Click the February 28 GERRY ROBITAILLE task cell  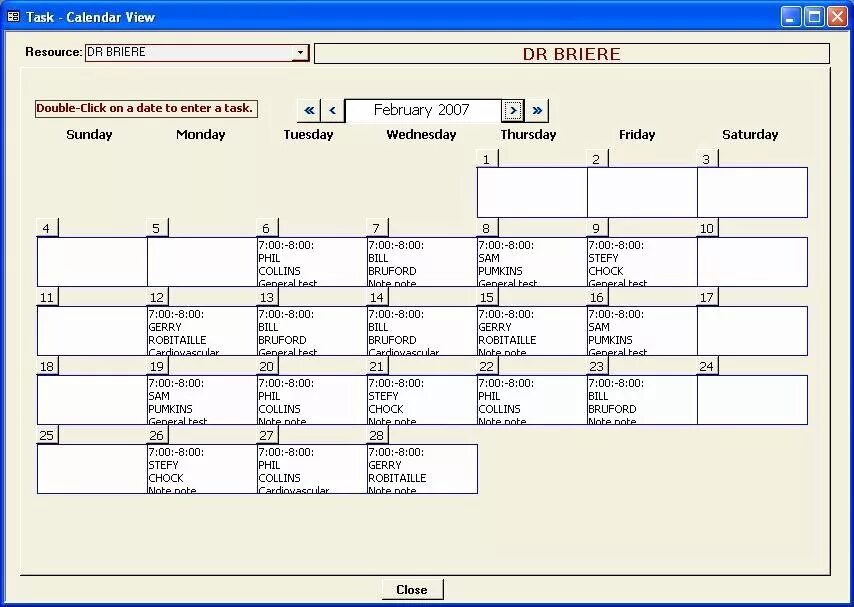[422, 469]
